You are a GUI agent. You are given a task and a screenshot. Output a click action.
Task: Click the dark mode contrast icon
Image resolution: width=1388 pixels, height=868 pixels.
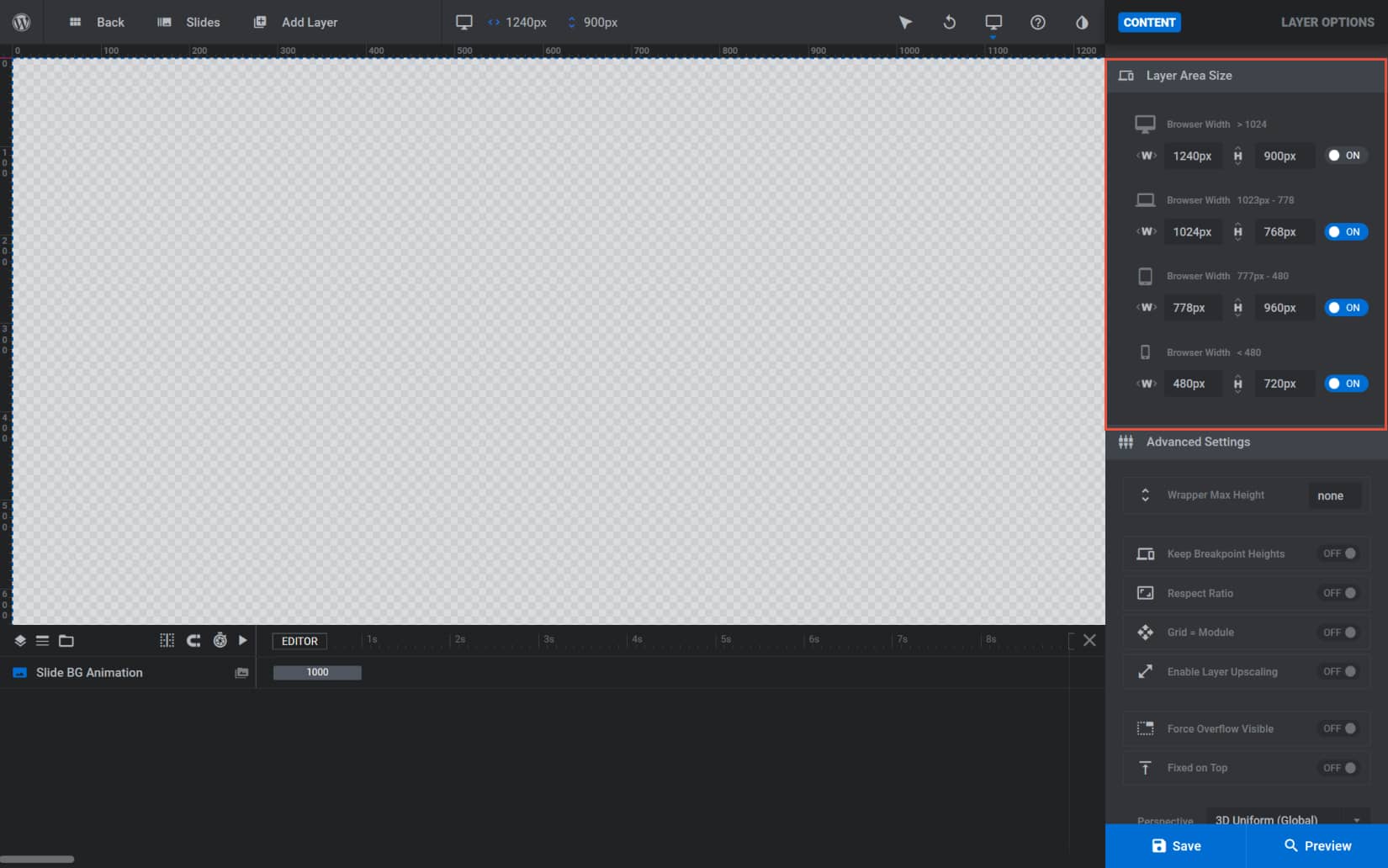1082,23
